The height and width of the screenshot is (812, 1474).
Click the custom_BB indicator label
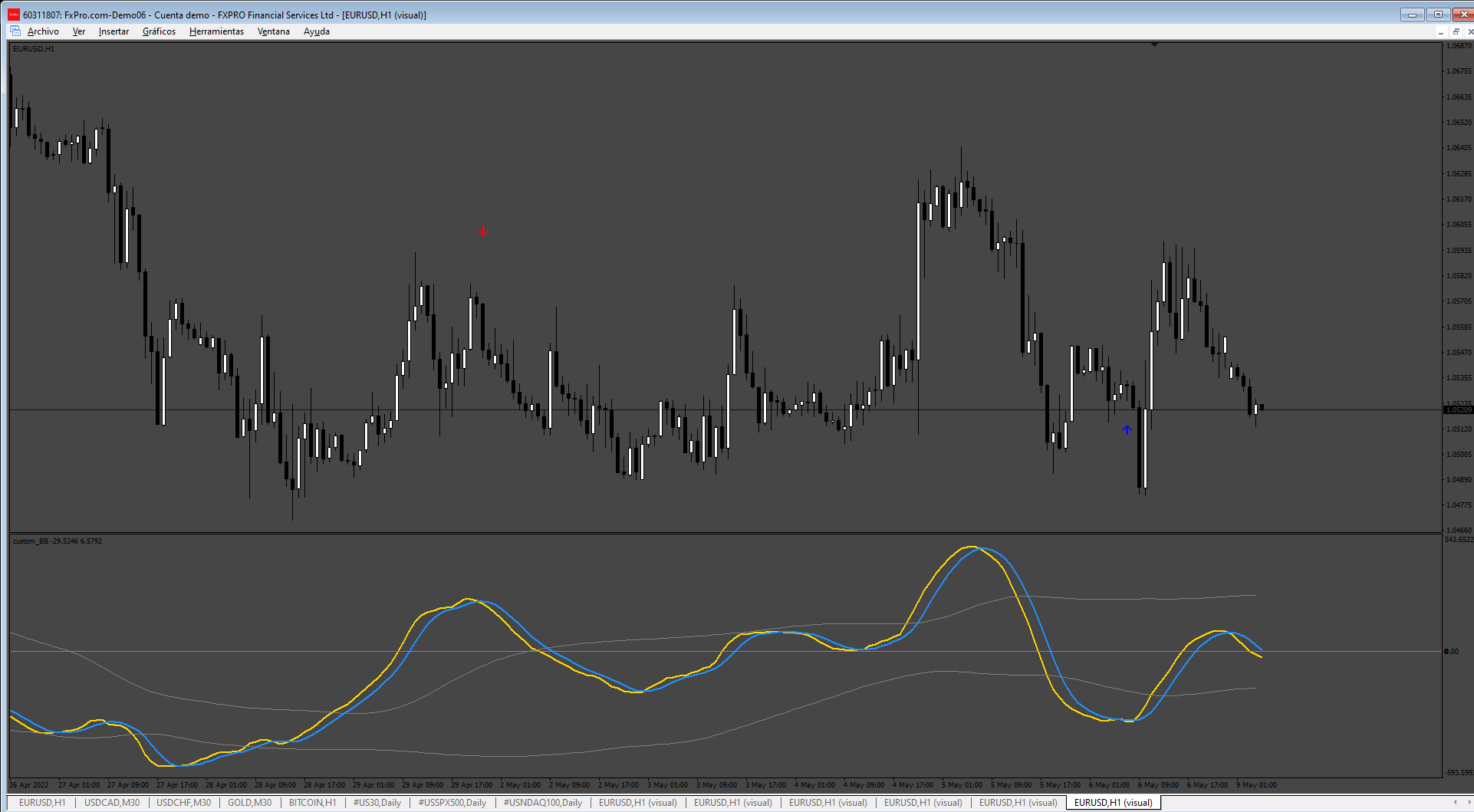pos(58,541)
